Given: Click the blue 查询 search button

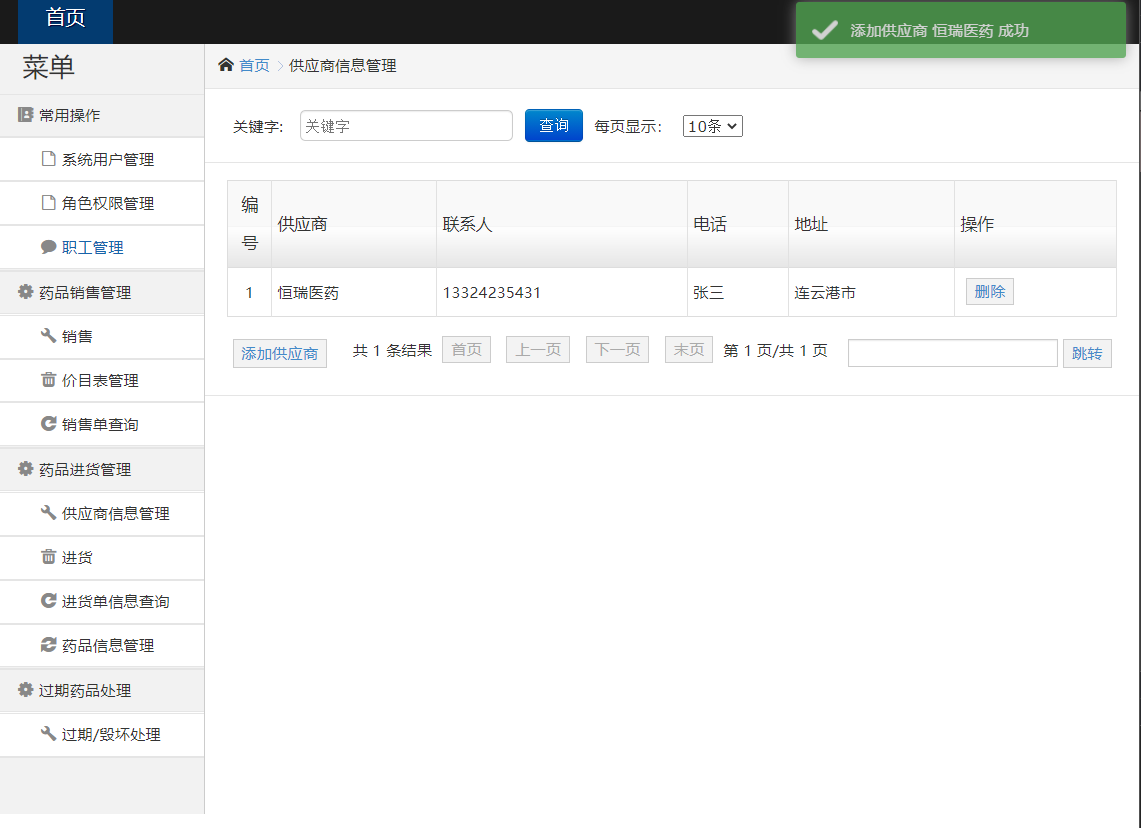Looking at the screenshot, I should pos(553,126).
